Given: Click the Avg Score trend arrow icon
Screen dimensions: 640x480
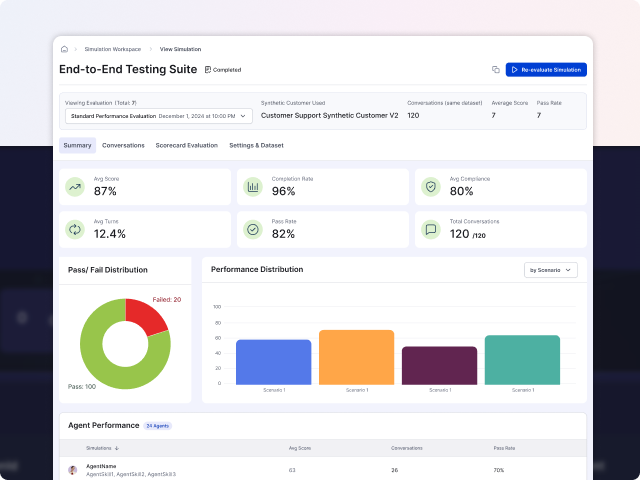Looking at the screenshot, I should (x=75, y=186).
